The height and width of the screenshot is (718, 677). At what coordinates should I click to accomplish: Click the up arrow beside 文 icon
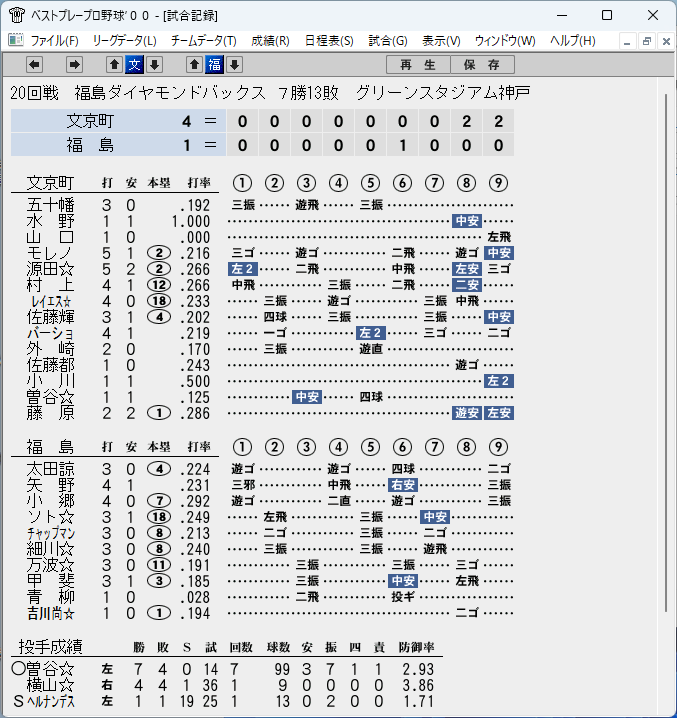coord(115,65)
